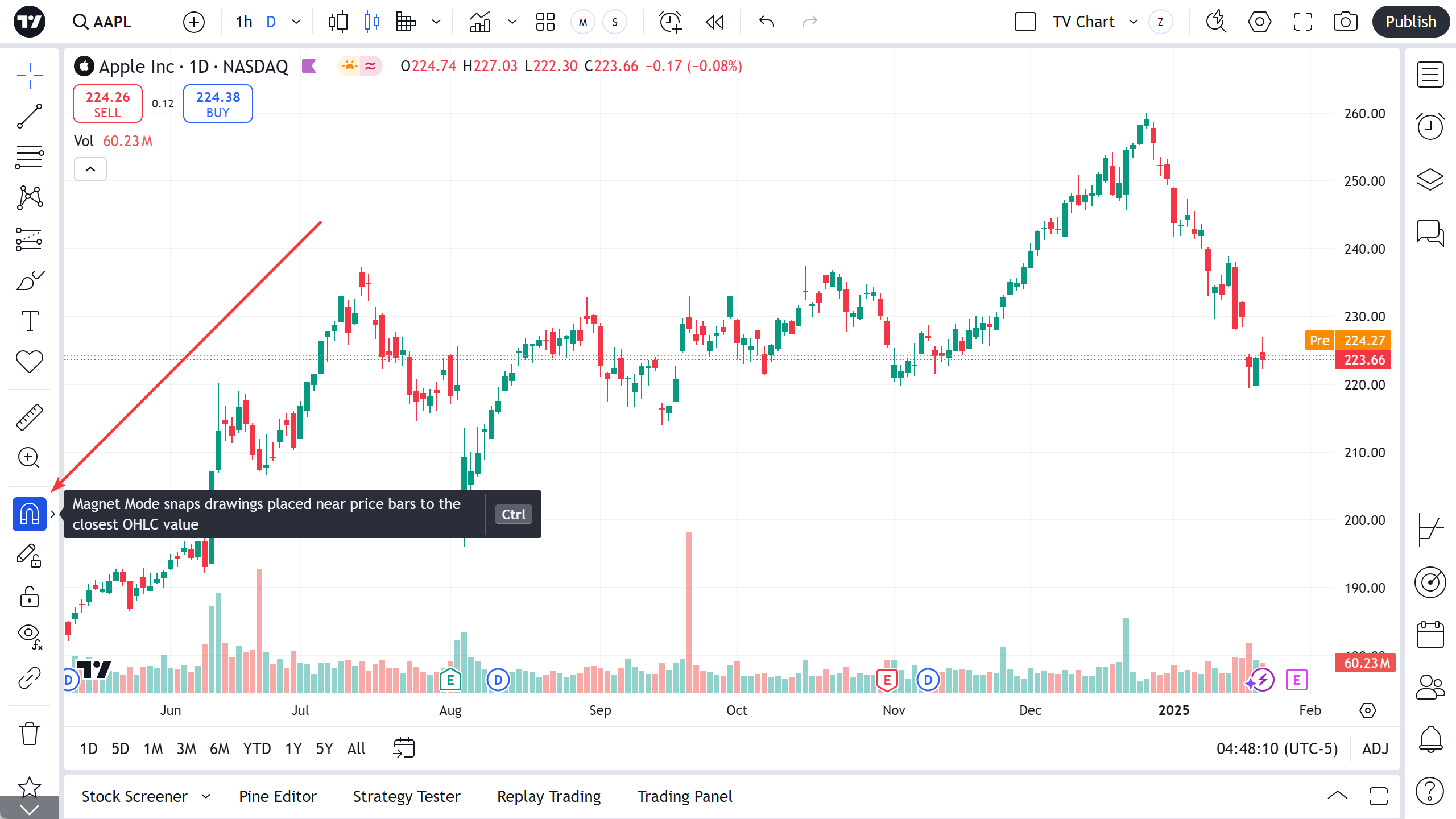Click the 224.38 BUY button
Screen dimensions: 1456x819
pyautogui.click(x=218, y=104)
